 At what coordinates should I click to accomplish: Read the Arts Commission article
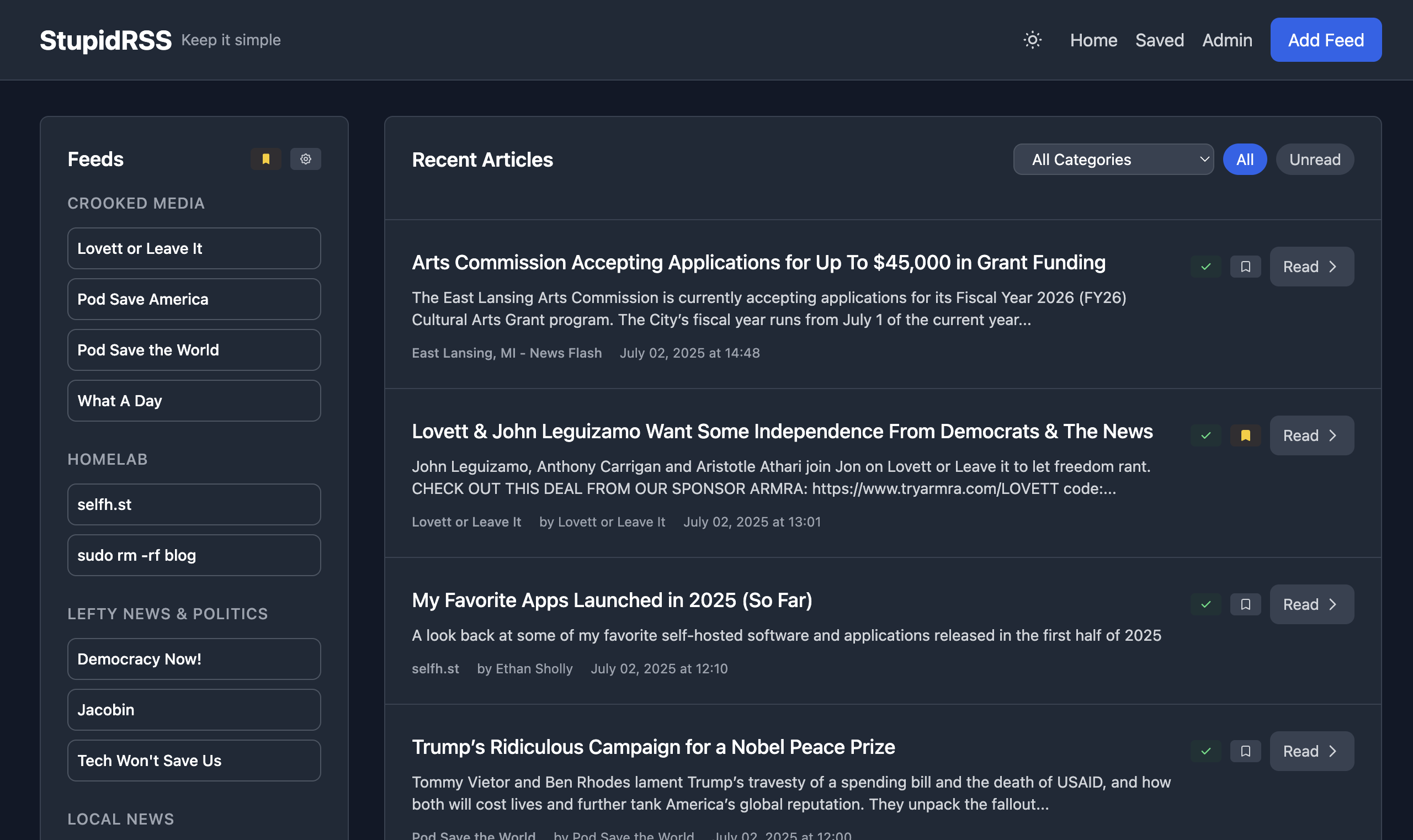pyautogui.click(x=1311, y=267)
